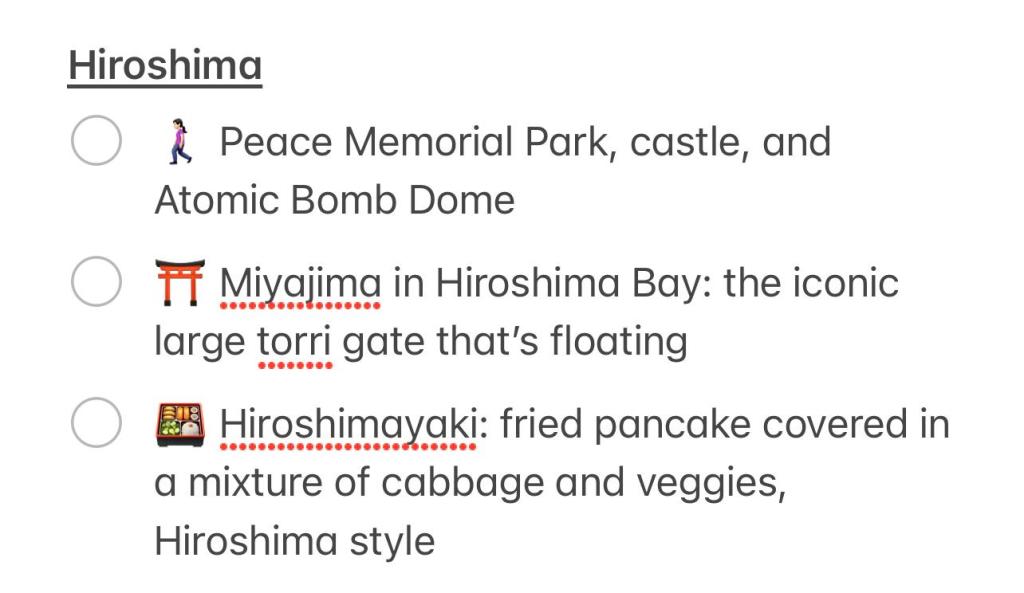The width and height of the screenshot is (1024, 593).
Task: Click the underlined Hiroshima heading
Action: [165, 66]
